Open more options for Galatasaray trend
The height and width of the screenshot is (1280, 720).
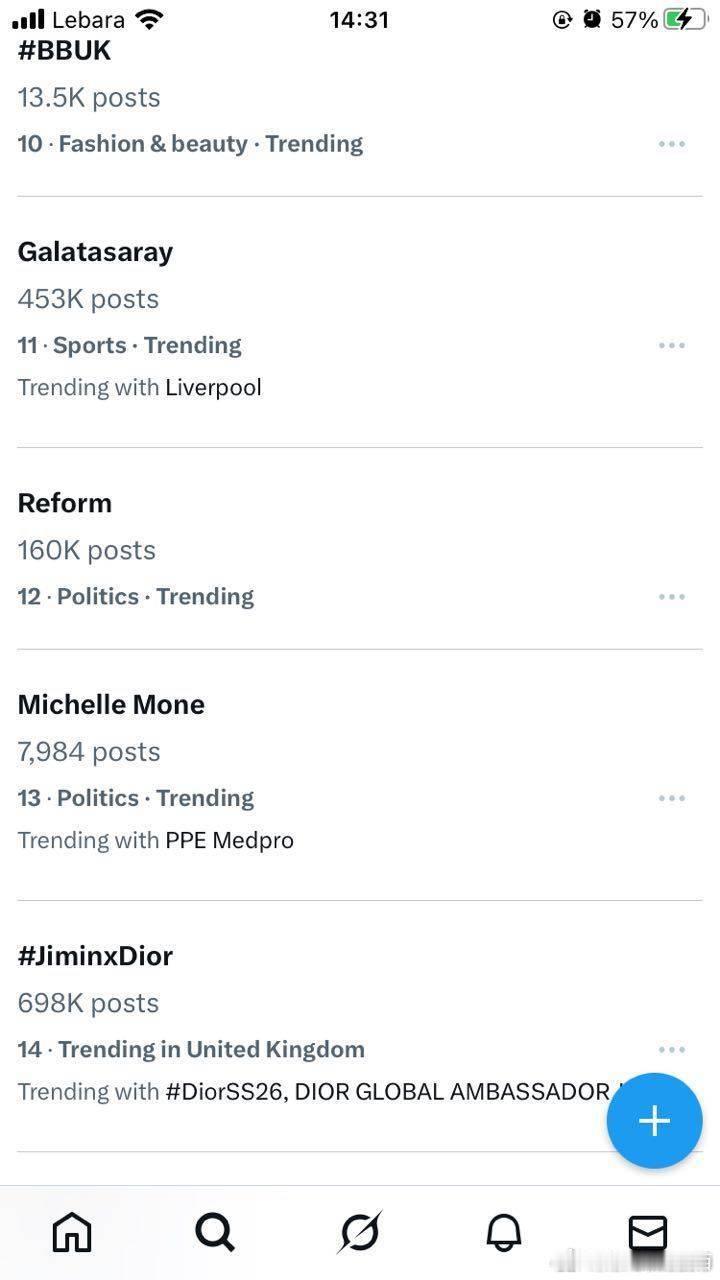[x=672, y=346]
